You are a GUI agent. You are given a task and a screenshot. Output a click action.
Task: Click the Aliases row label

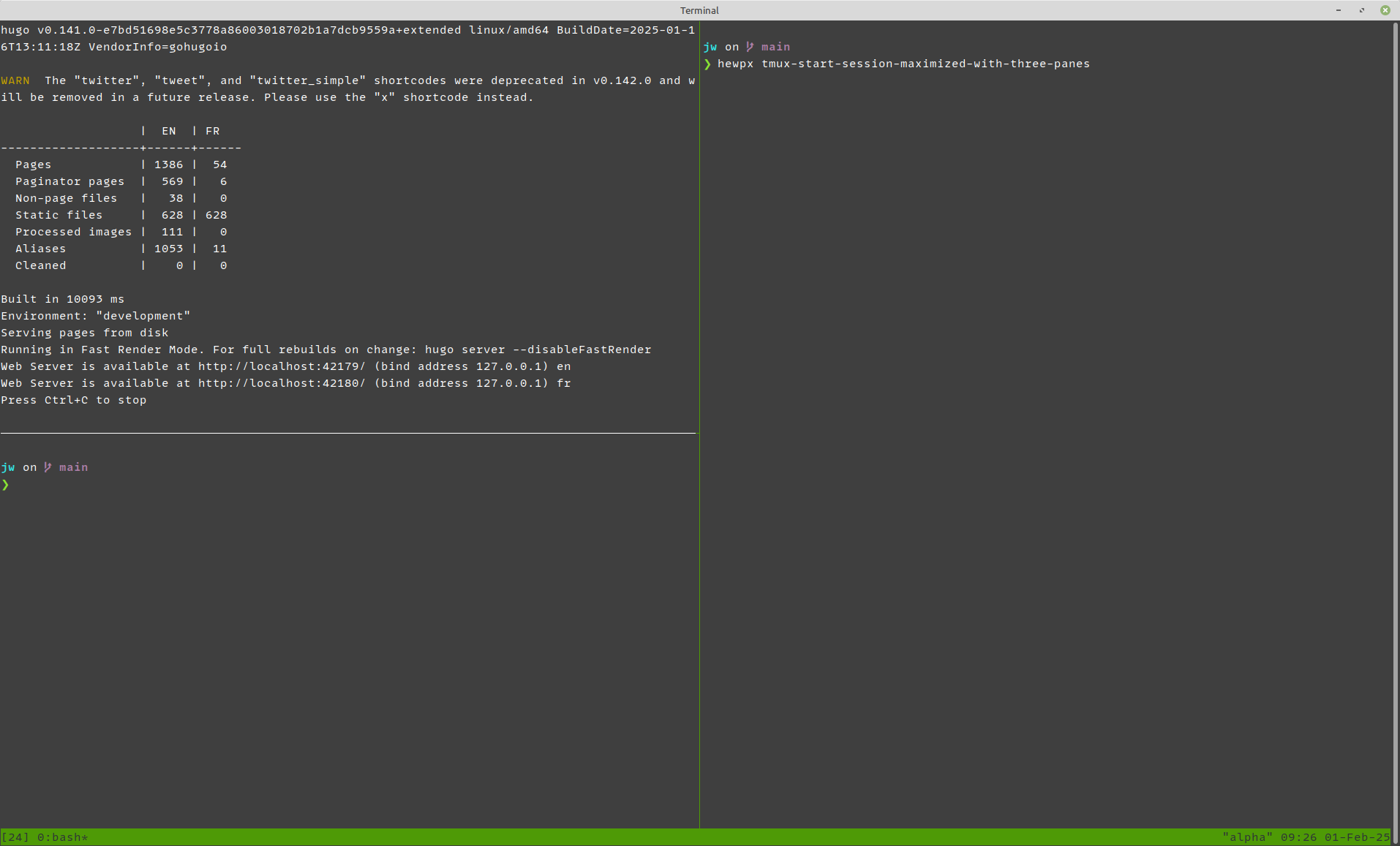41,249
